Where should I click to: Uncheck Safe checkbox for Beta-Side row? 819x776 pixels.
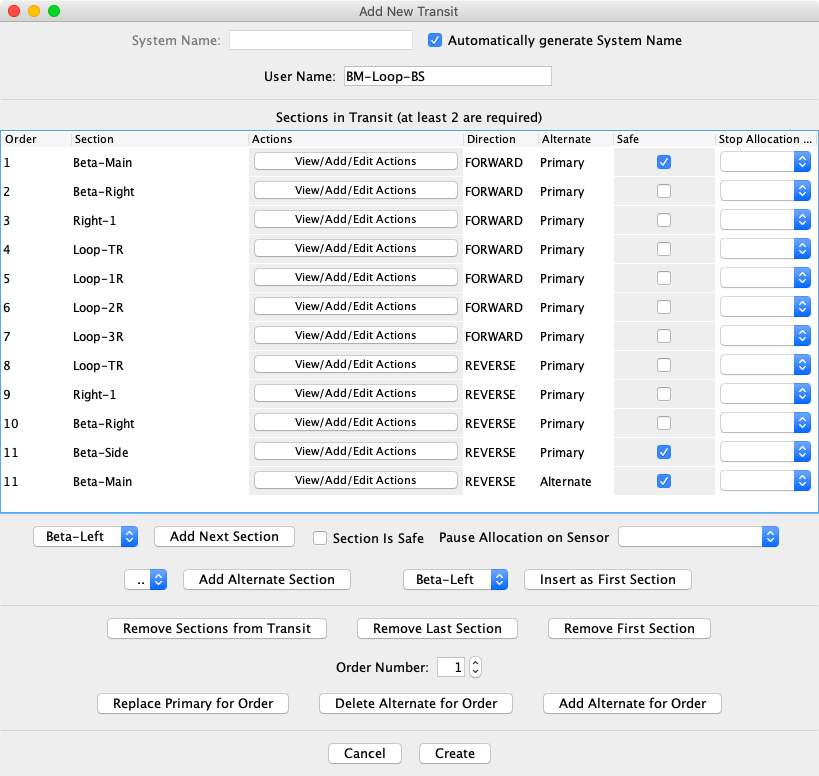point(664,452)
